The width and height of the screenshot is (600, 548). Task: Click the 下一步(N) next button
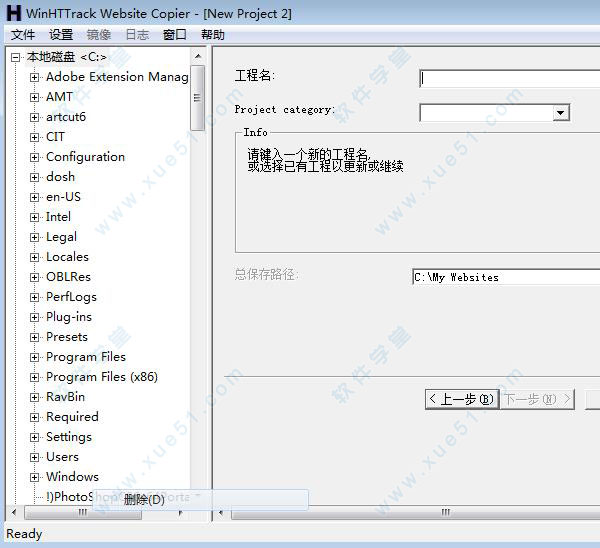537,400
